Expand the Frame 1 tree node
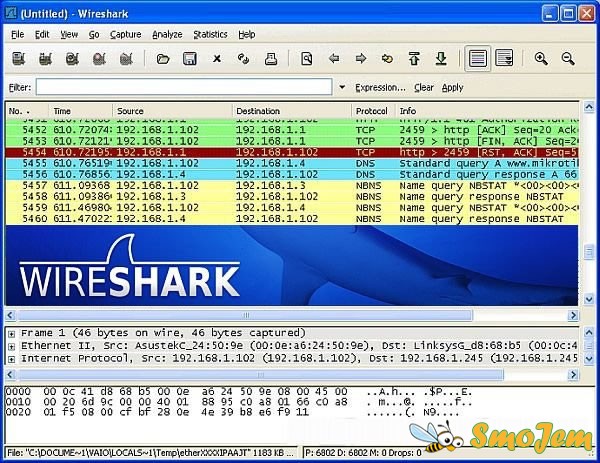 (11, 334)
